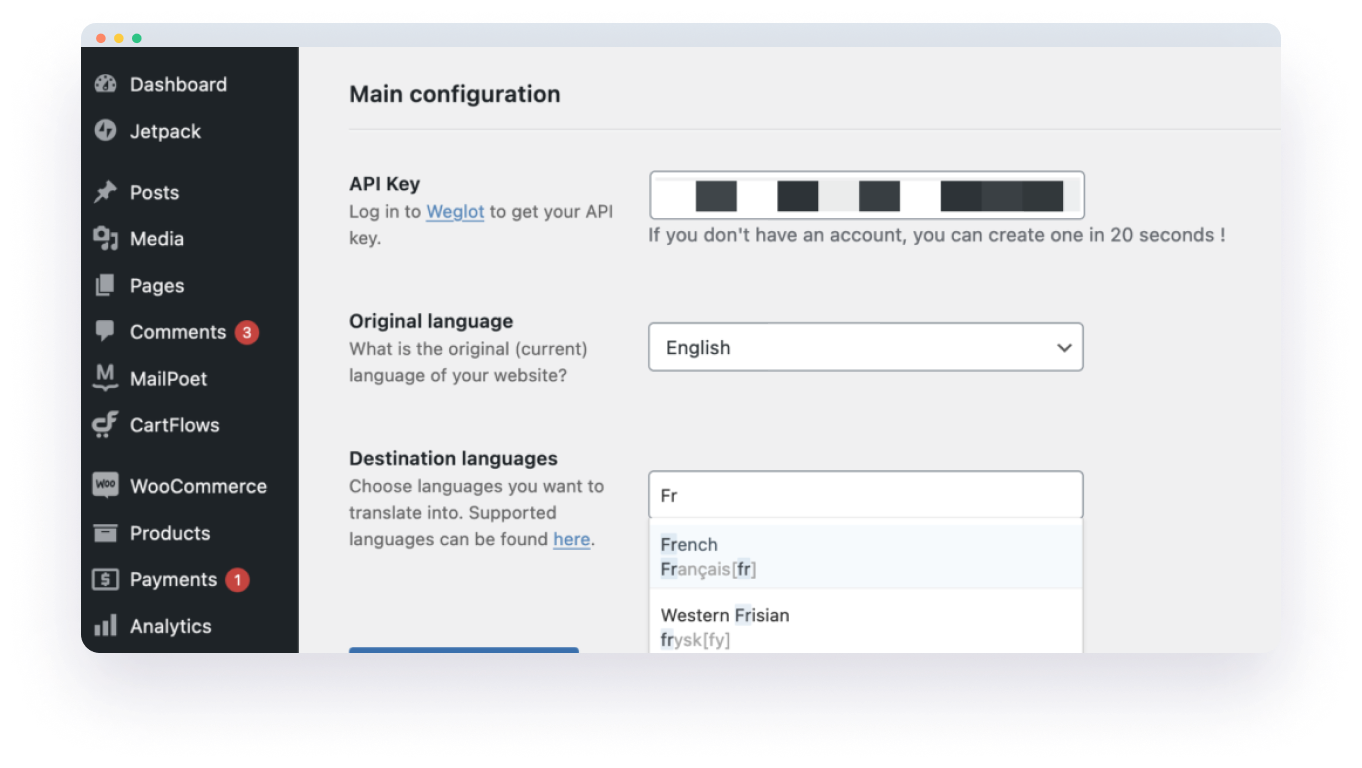Image resolution: width=1362 pixels, height=768 pixels.
Task: Select French from the language suggestions
Action: (x=865, y=555)
